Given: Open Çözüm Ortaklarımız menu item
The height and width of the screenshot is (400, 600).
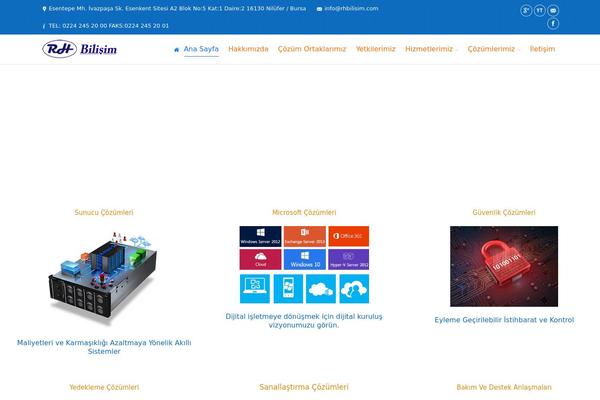Looking at the screenshot, I should 312,49.
